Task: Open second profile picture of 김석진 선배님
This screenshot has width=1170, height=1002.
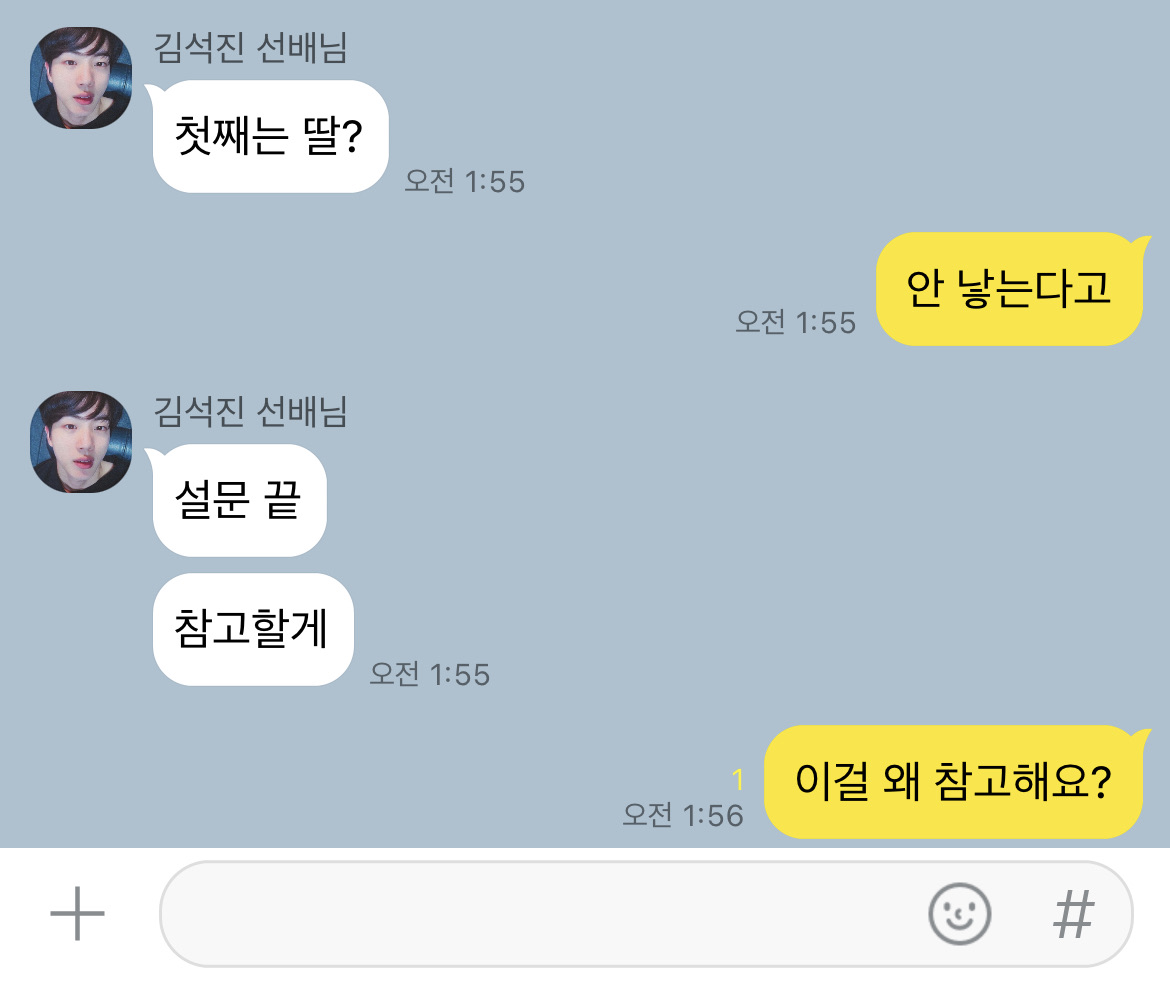Action: coord(81,442)
